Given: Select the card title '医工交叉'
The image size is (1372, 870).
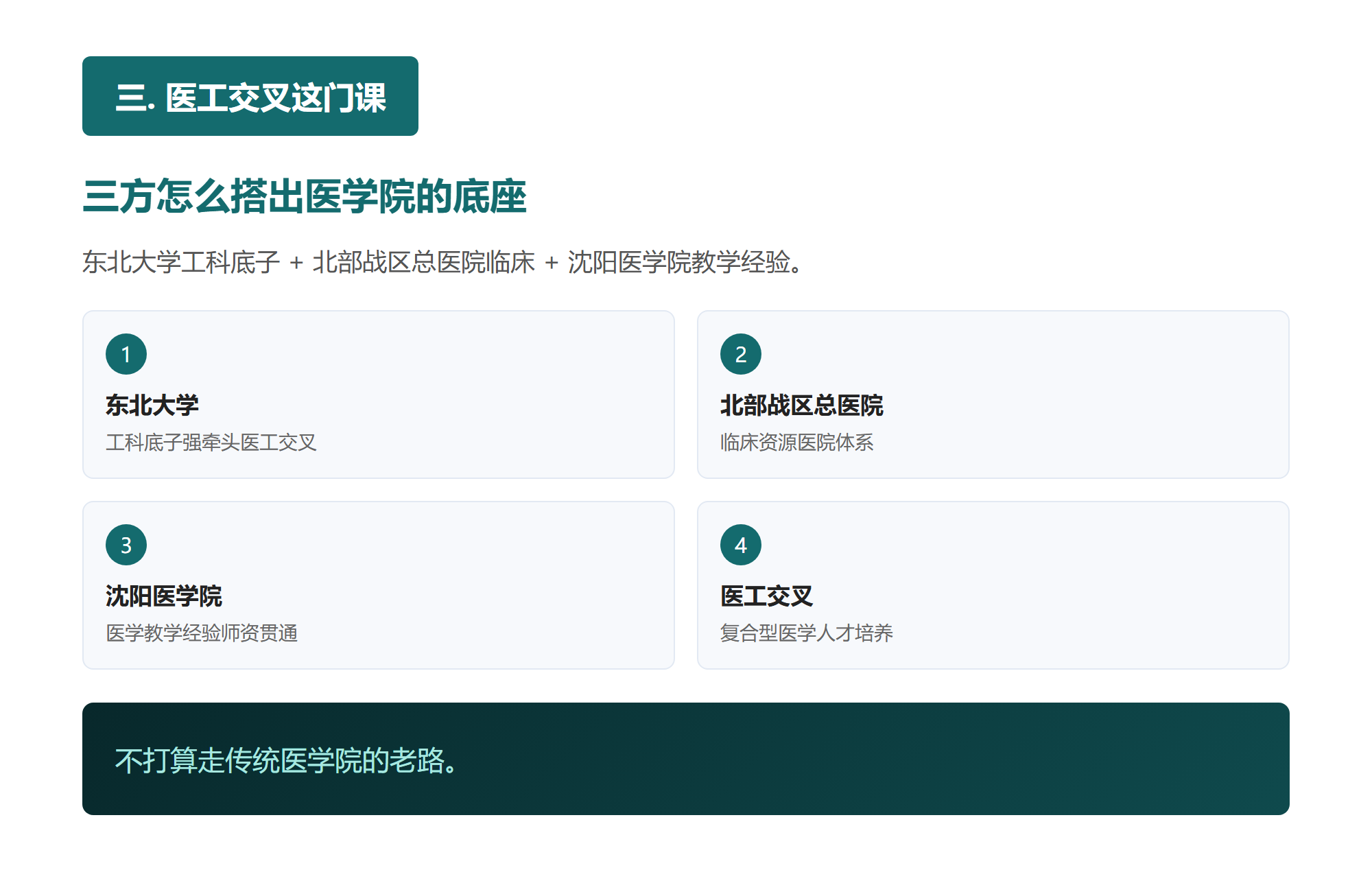Looking at the screenshot, I should [x=767, y=596].
